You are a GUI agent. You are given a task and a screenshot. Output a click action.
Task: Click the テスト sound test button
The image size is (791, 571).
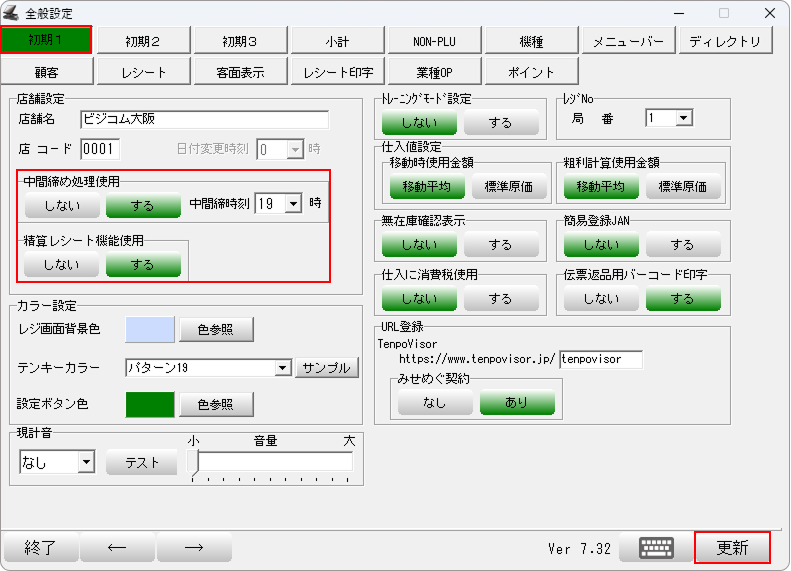click(x=141, y=462)
